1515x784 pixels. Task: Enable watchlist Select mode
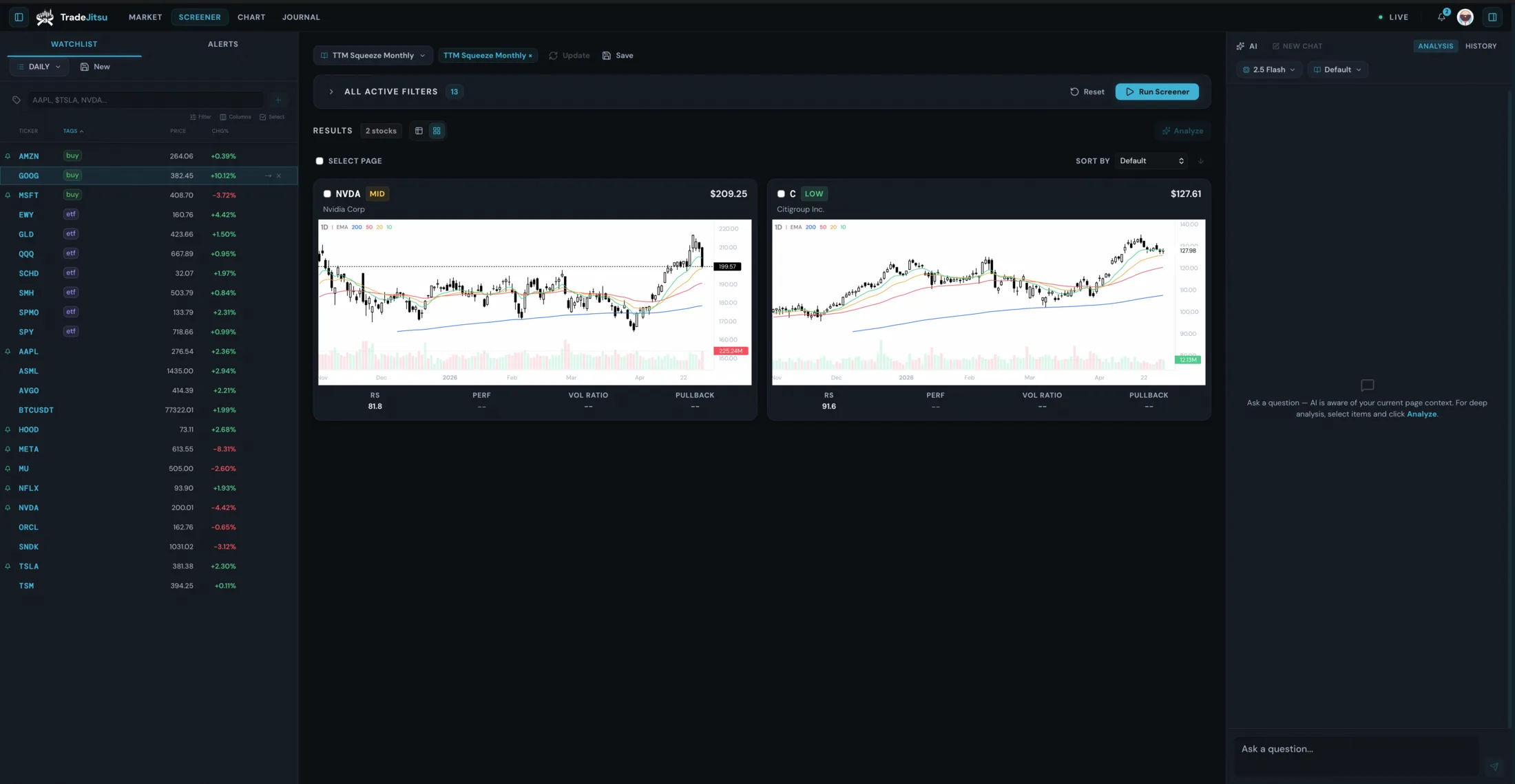[x=272, y=117]
